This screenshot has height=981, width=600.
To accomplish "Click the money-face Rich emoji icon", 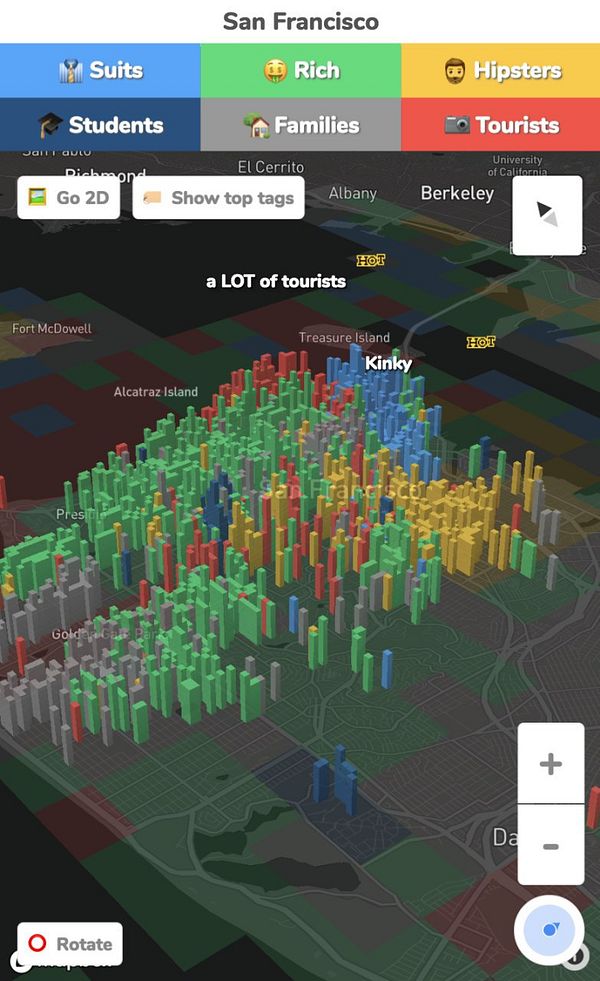I will [x=275, y=71].
